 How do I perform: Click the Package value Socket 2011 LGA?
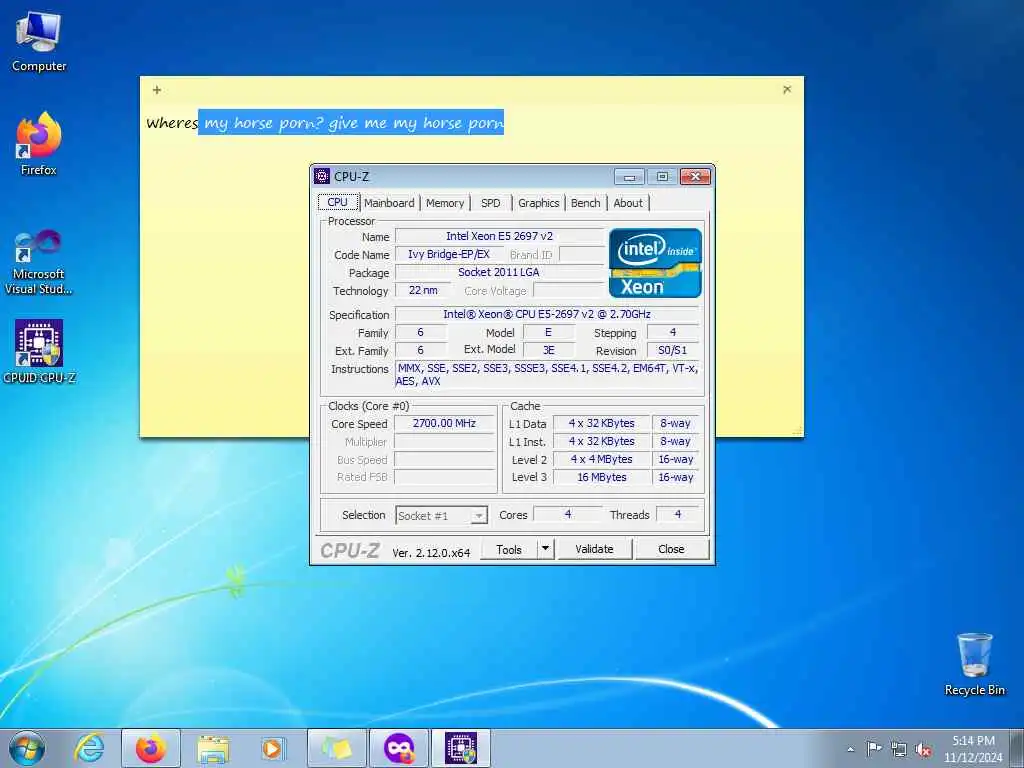(500, 272)
